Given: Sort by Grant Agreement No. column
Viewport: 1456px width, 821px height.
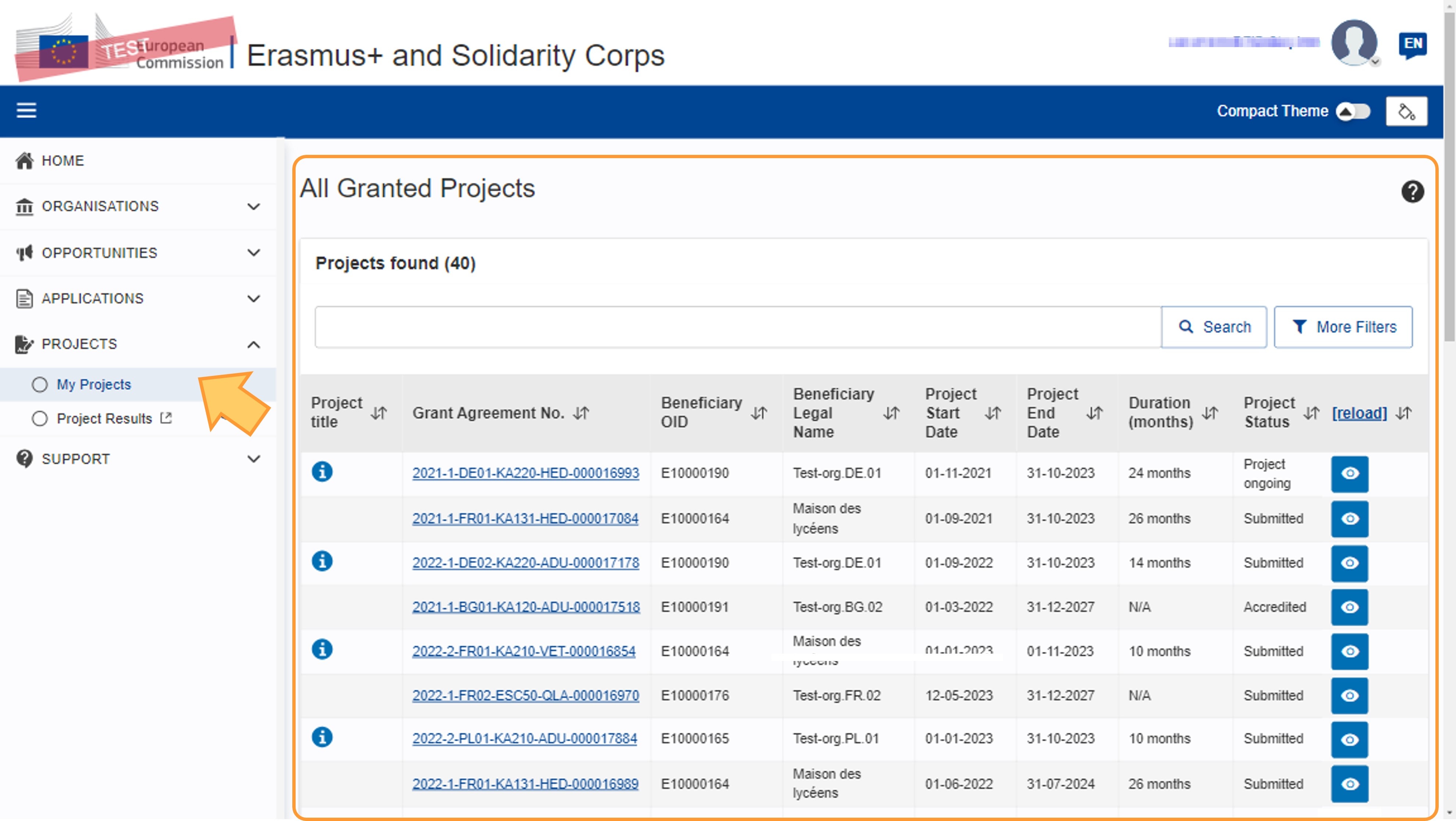Looking at the screenshot, I should 581,413.
